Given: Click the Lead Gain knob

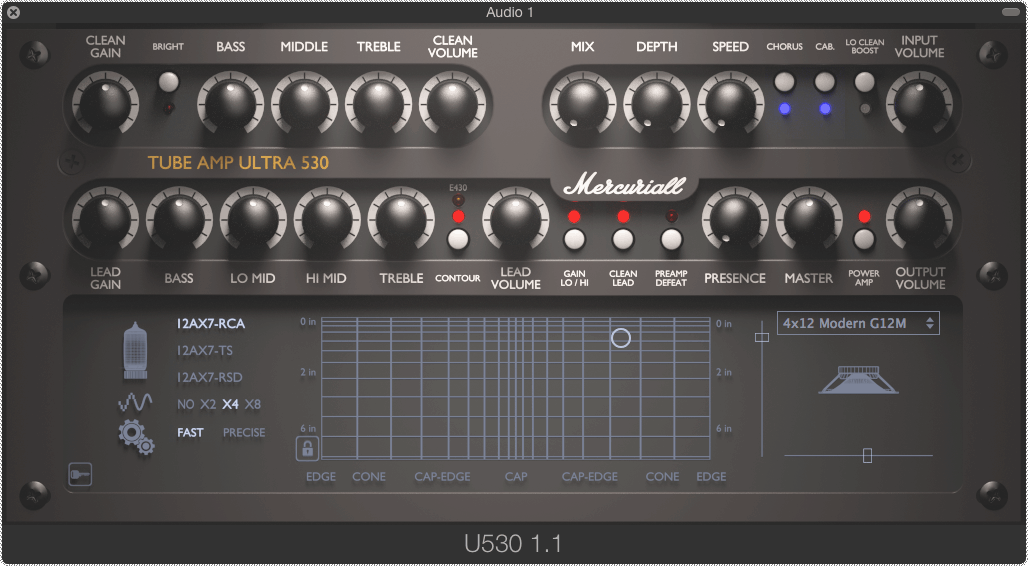Looking at the screenshot, I should point(105,219).
